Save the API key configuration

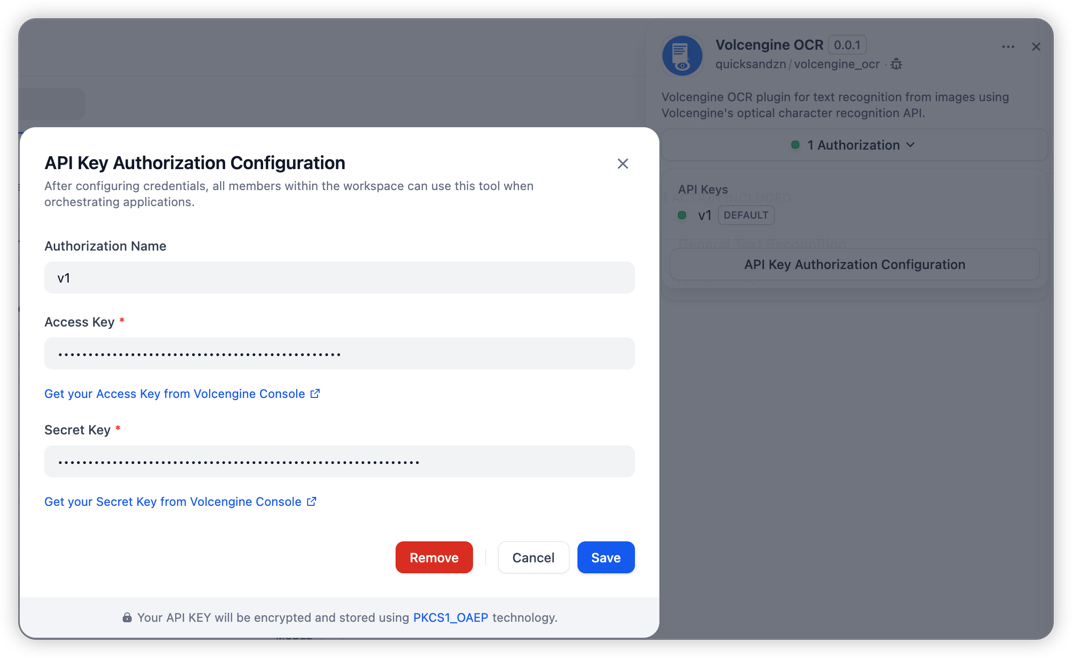pos(605,558)
